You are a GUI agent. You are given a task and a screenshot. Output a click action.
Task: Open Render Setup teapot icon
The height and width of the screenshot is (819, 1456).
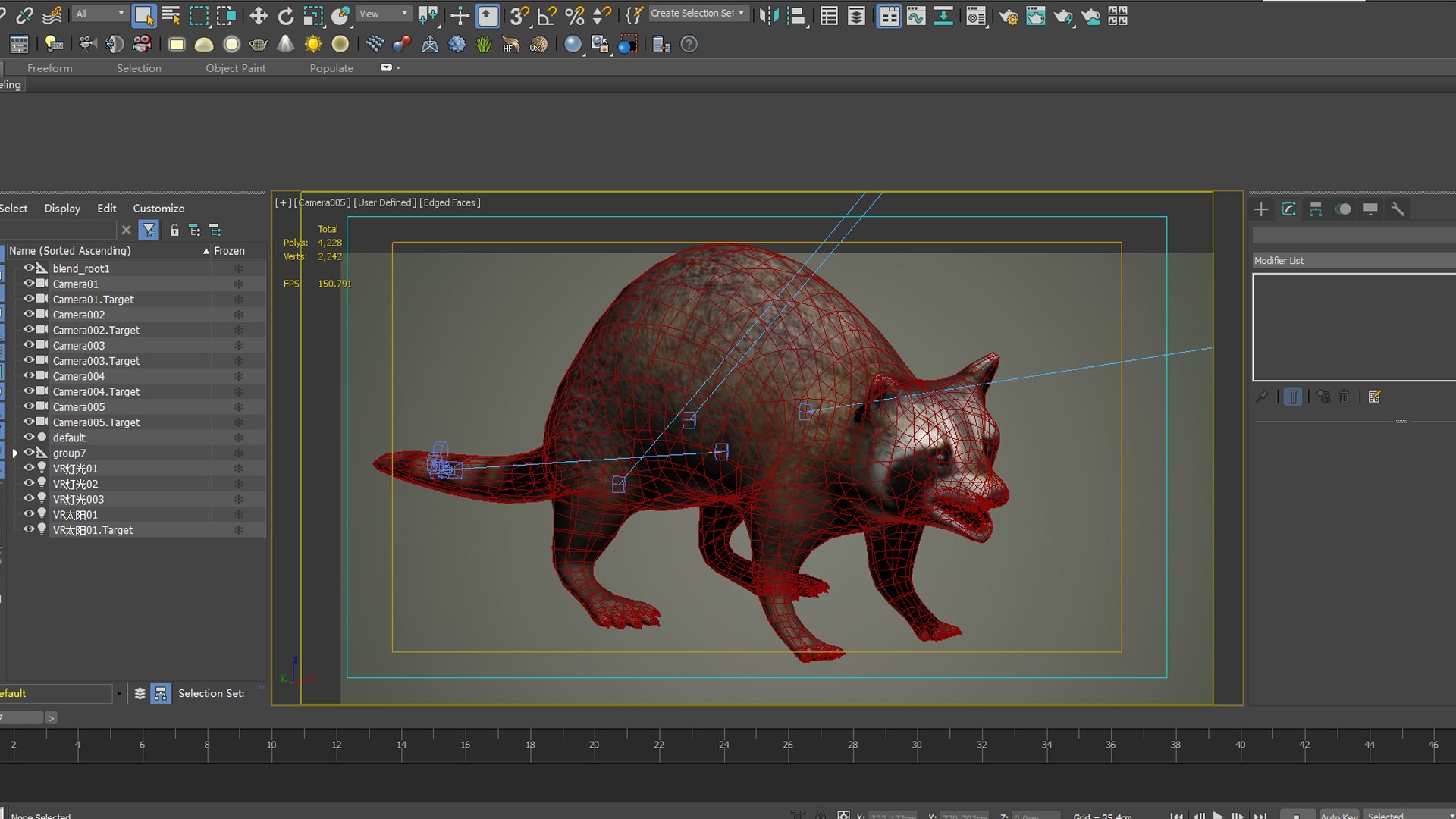[1008, 16]
